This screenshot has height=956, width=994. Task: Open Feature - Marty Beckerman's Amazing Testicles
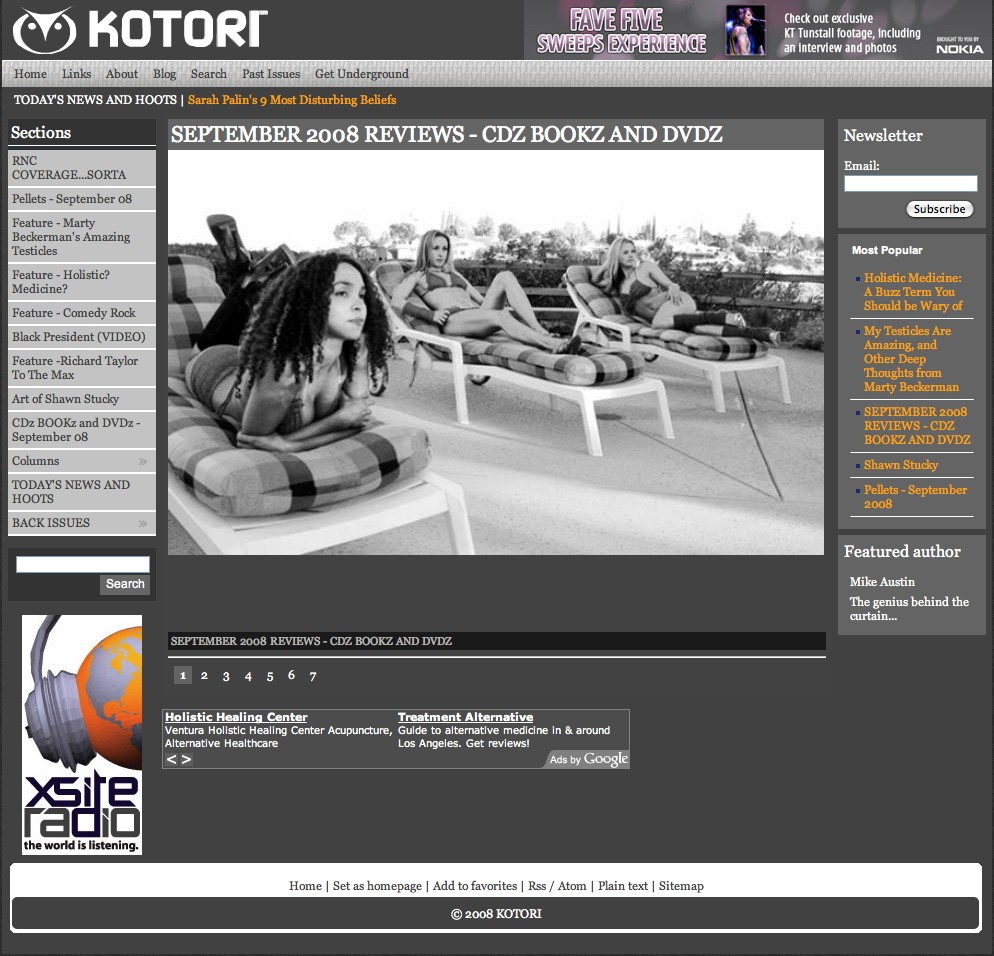click(x=82, y=237)
